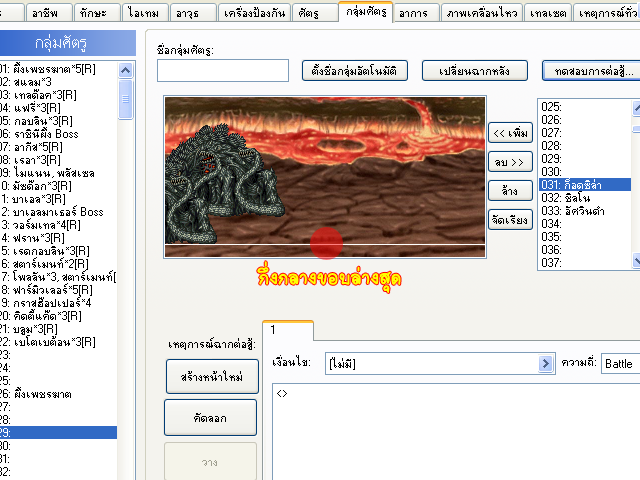
Task: Select troop ราชินีผึ้ง Boss
Action: [x=58, y=134]
